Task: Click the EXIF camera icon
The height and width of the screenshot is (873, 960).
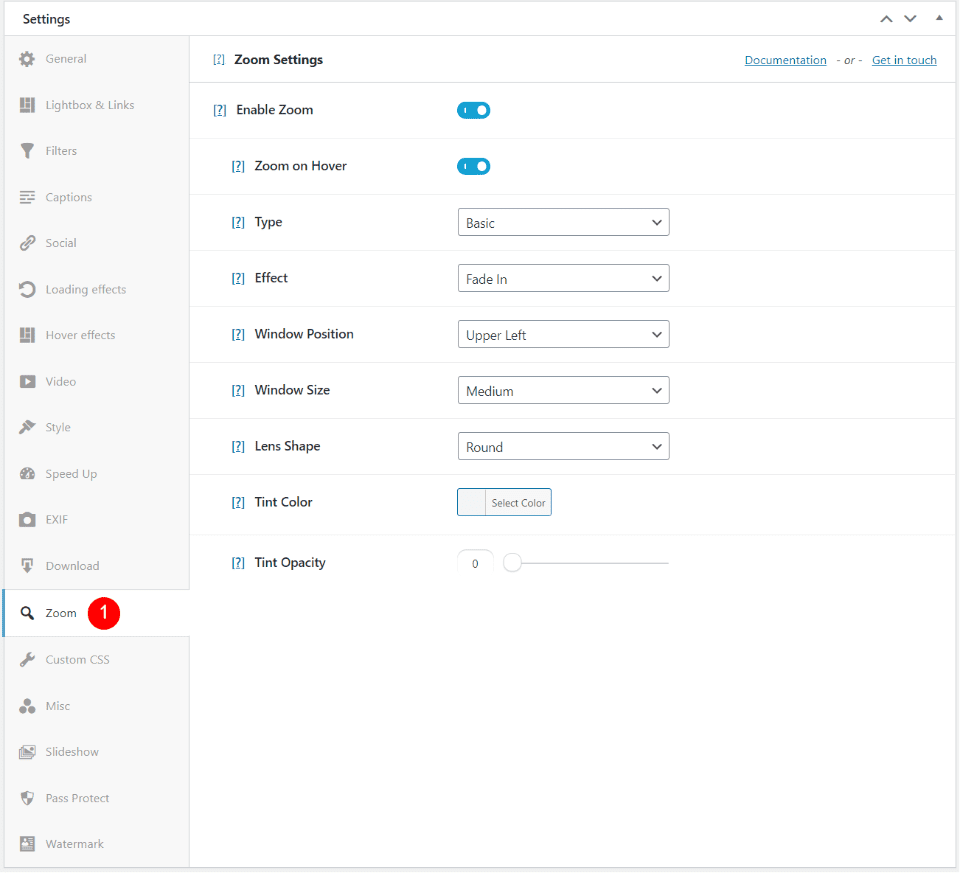Action: 27,520
